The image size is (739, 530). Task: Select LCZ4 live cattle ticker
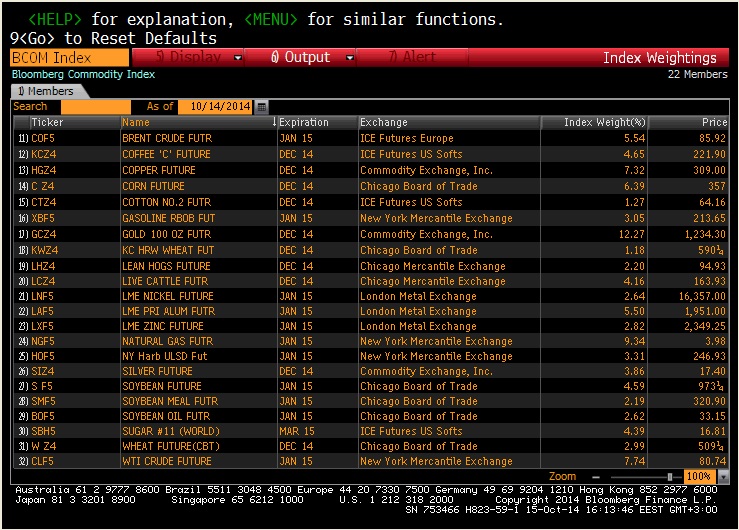tap(43, 282)
